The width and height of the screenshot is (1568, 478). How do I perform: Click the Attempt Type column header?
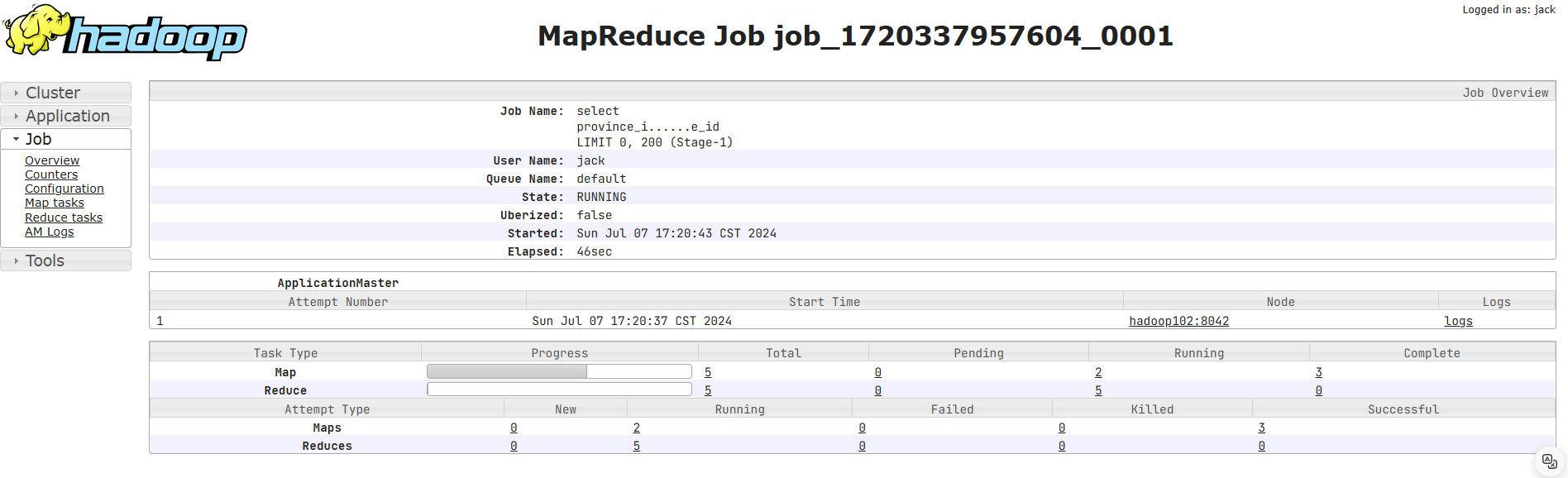(327, 409)
